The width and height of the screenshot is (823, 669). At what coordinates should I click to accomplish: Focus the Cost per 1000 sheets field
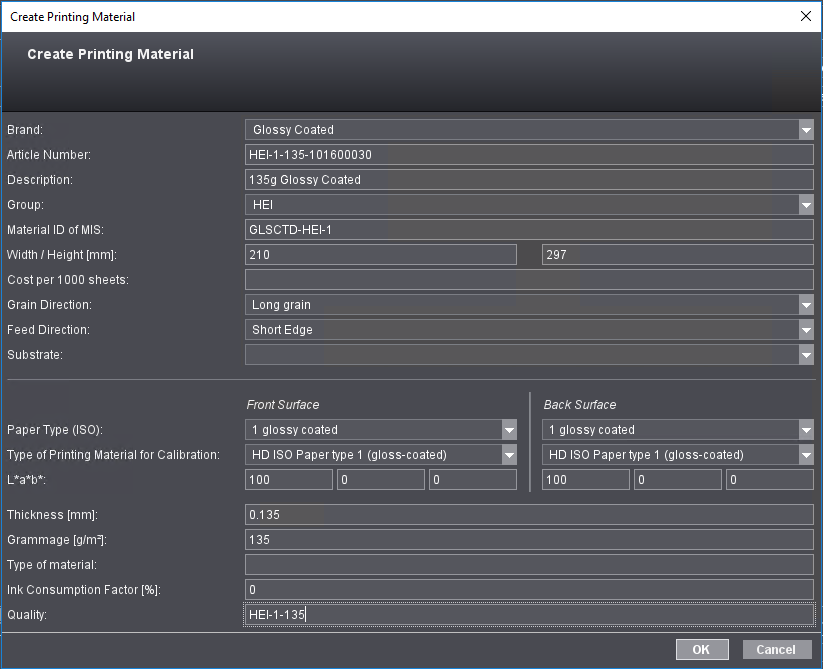(528, 280)
